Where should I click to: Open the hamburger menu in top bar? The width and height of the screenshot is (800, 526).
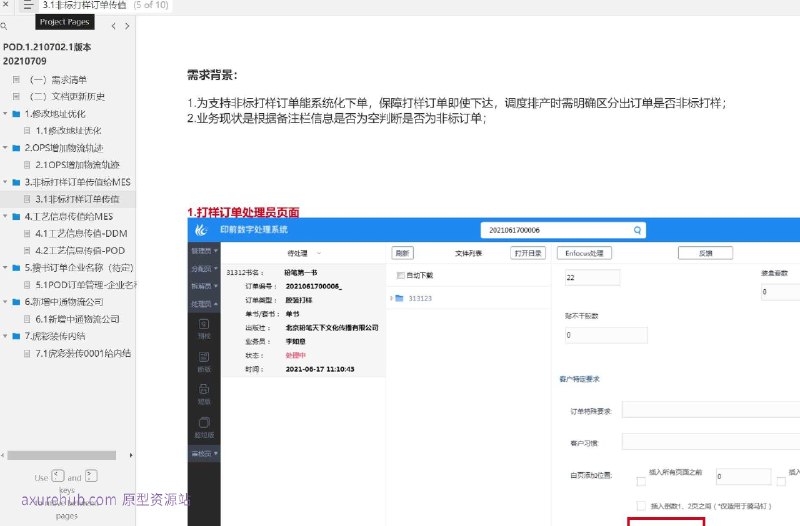(28, 6)
